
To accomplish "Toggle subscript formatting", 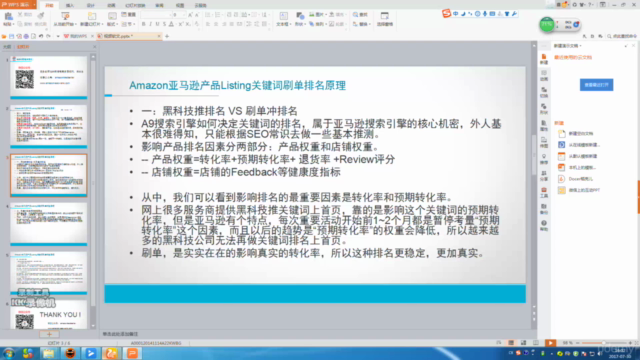I will coord(188,24).
